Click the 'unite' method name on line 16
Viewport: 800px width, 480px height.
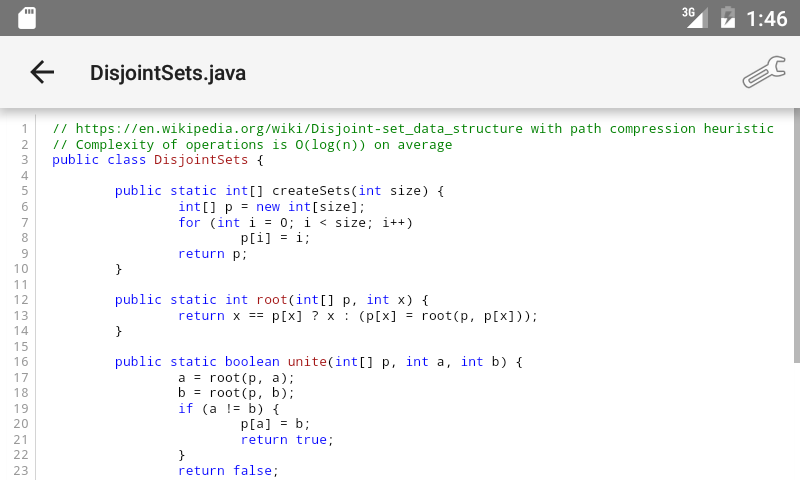point(307,362)
